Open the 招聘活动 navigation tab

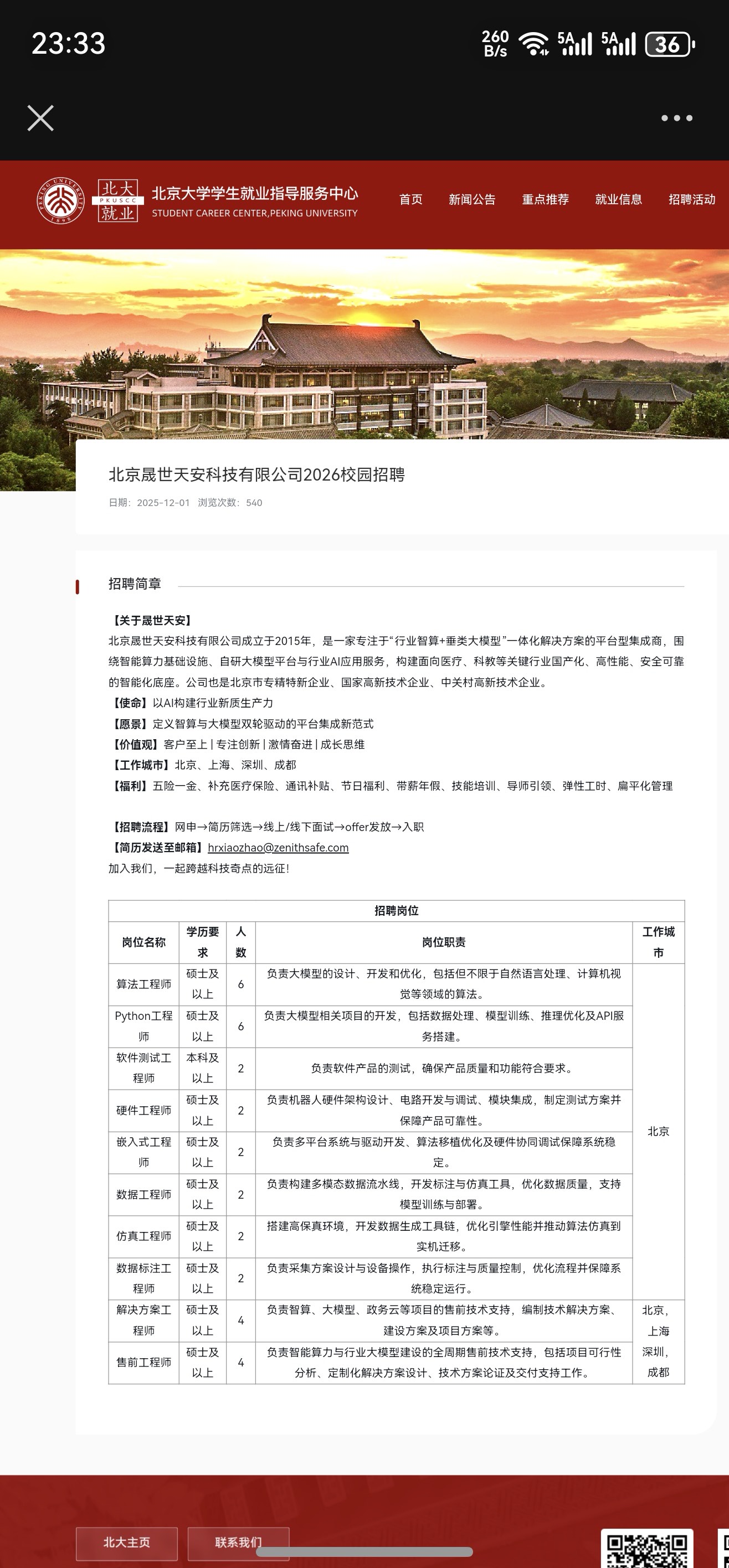[x=692, y=199]
